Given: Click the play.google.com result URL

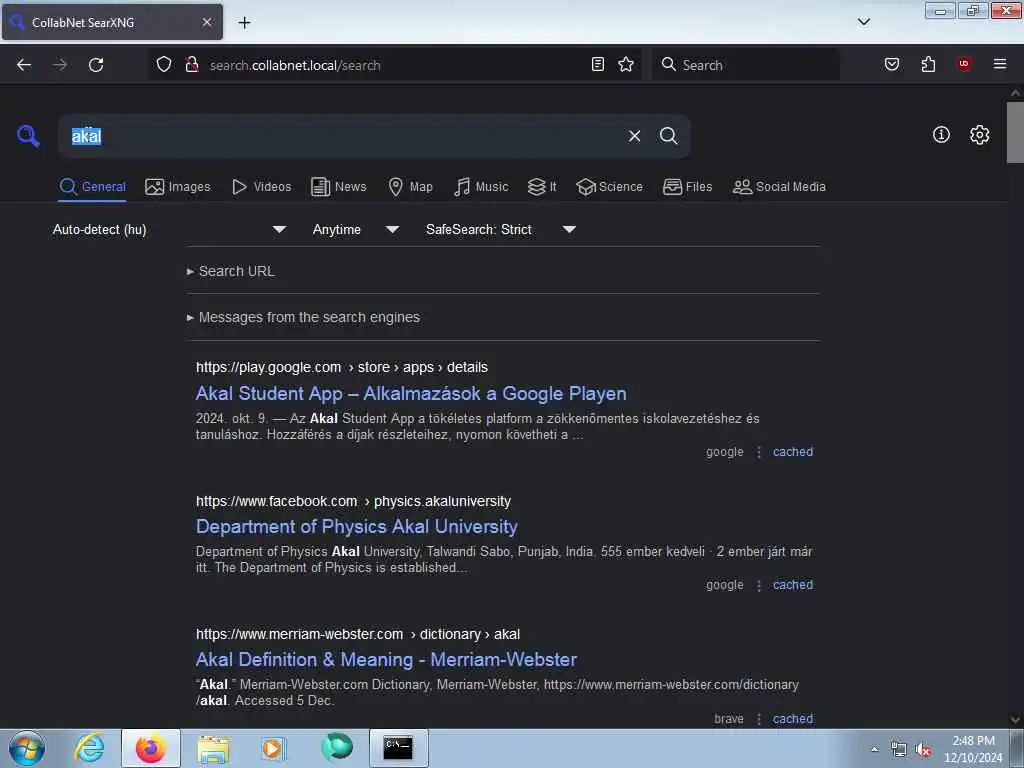Looking at the screenshot, I should click(x=342, y=367).
